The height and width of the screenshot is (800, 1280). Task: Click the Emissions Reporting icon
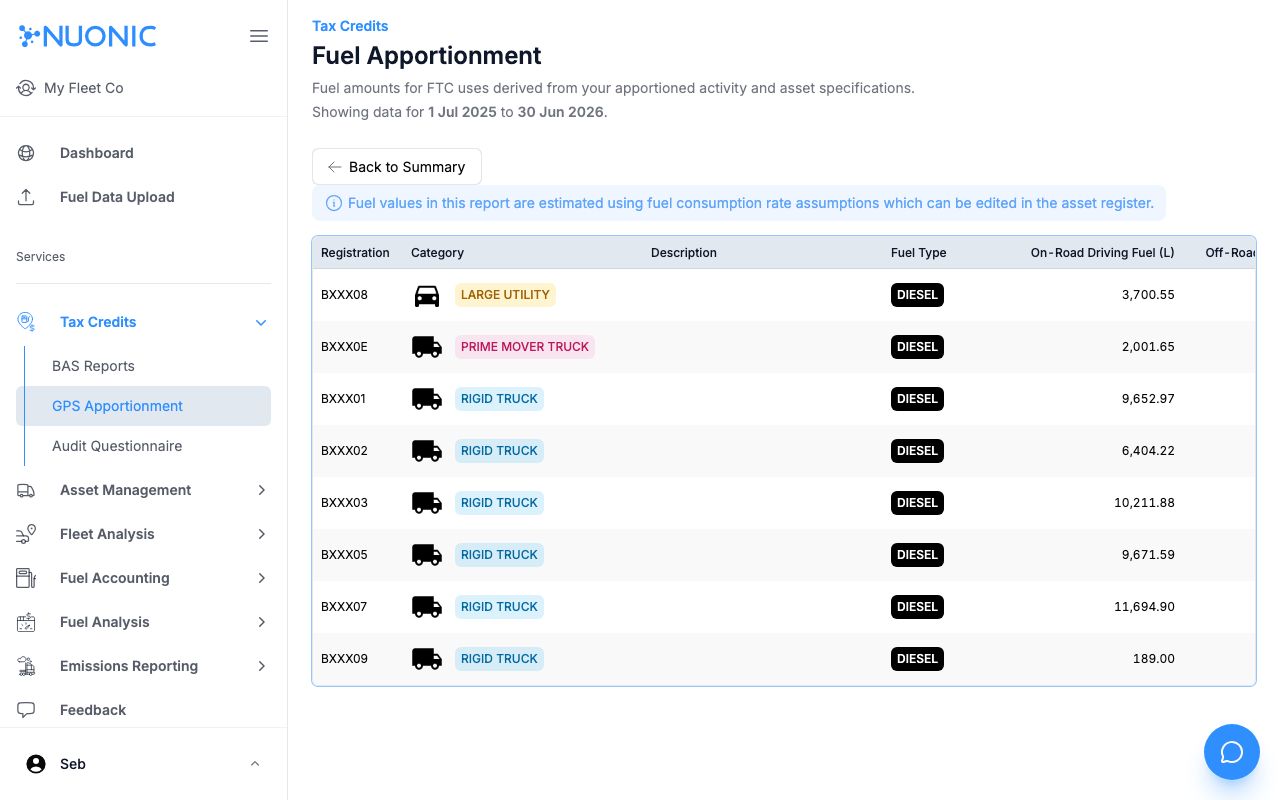(x=26, y=666)
